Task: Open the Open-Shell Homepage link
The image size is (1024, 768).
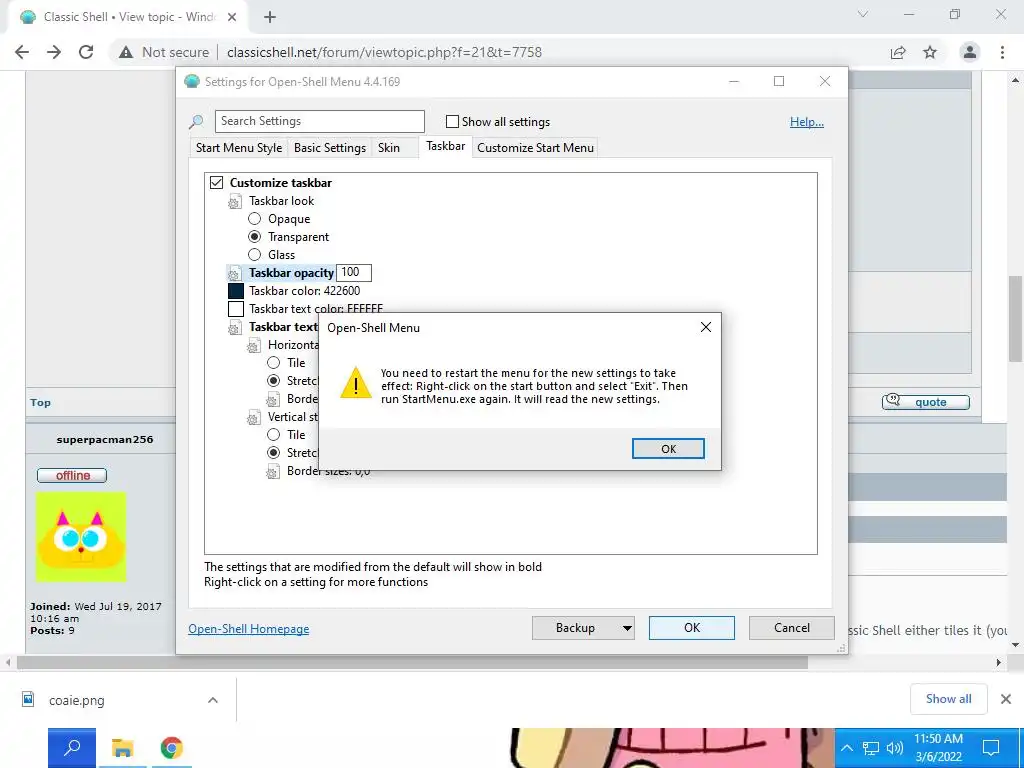Action: pos(249,629)
